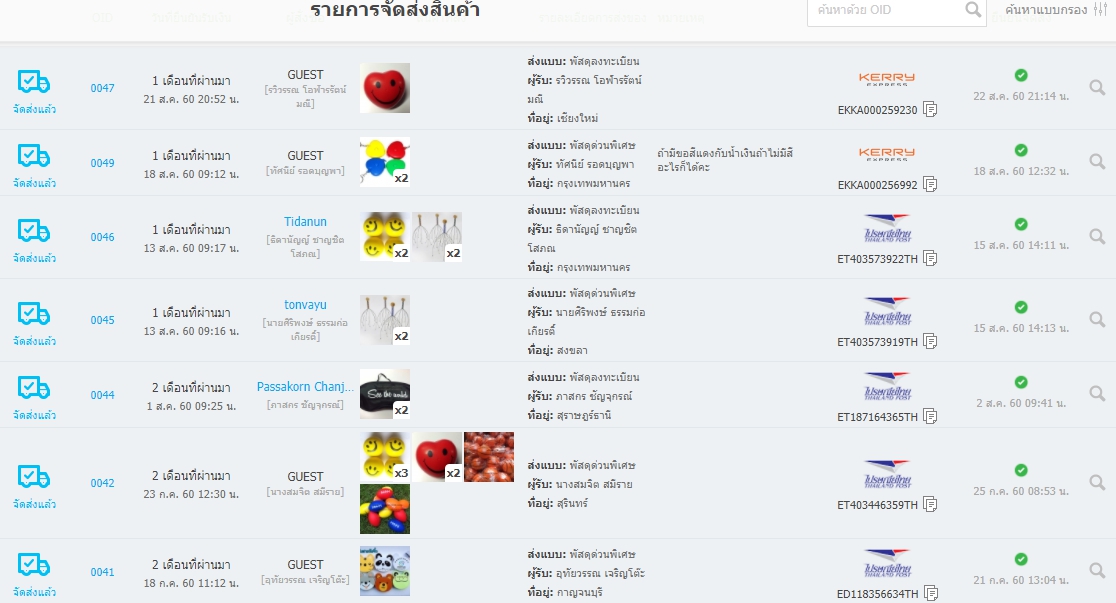1116x603 pixels.
Task: Click the search icon beside the OID field
Action: 973,10
